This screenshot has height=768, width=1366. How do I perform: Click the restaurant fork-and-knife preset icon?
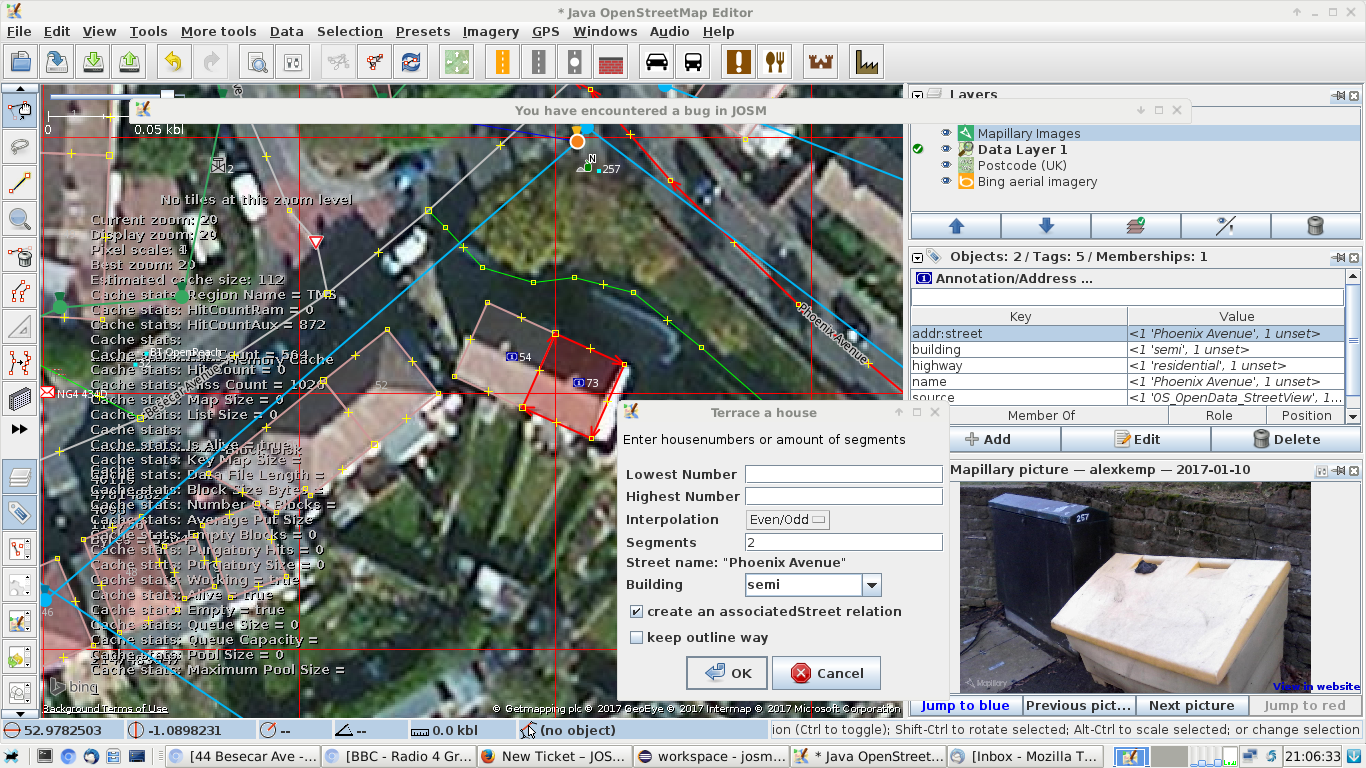(x=774, y=62)
